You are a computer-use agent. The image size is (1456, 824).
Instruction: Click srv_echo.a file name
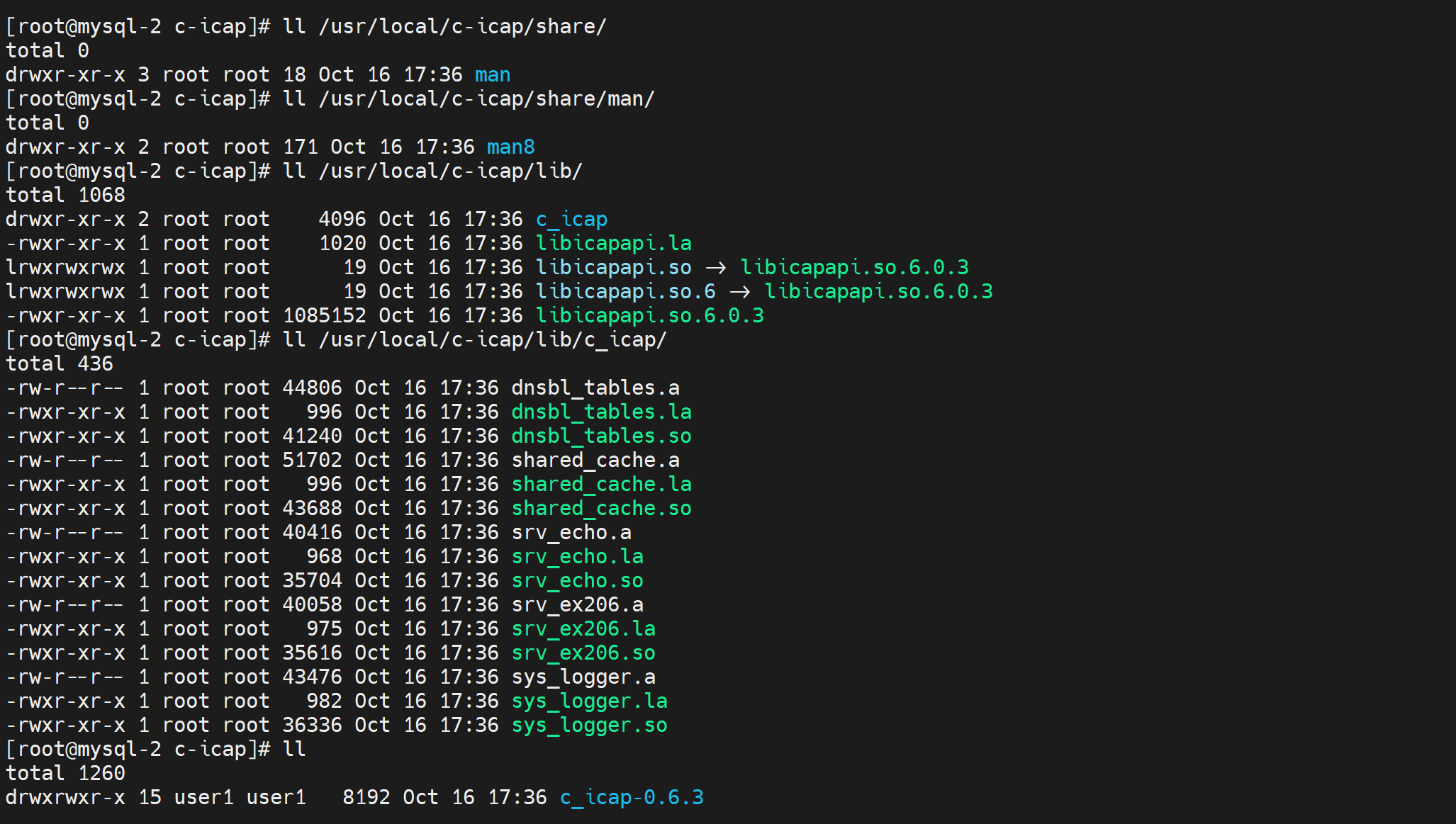(571, 532)
